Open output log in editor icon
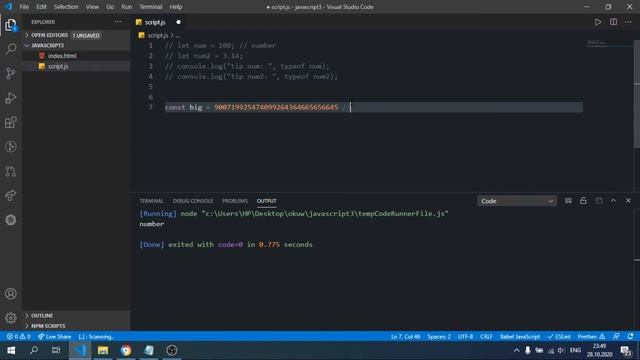The width and height of the screenshot is (640, 360). click(598, 201)
